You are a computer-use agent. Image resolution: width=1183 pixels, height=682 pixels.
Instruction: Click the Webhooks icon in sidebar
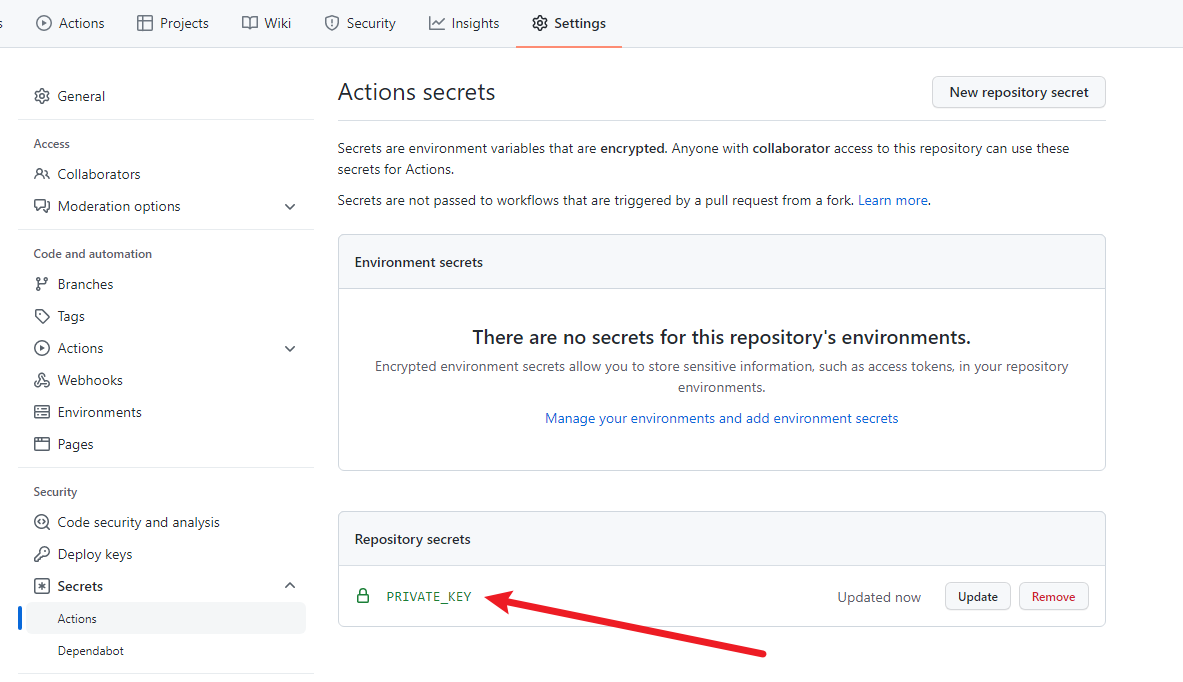[x=42, y=380]
